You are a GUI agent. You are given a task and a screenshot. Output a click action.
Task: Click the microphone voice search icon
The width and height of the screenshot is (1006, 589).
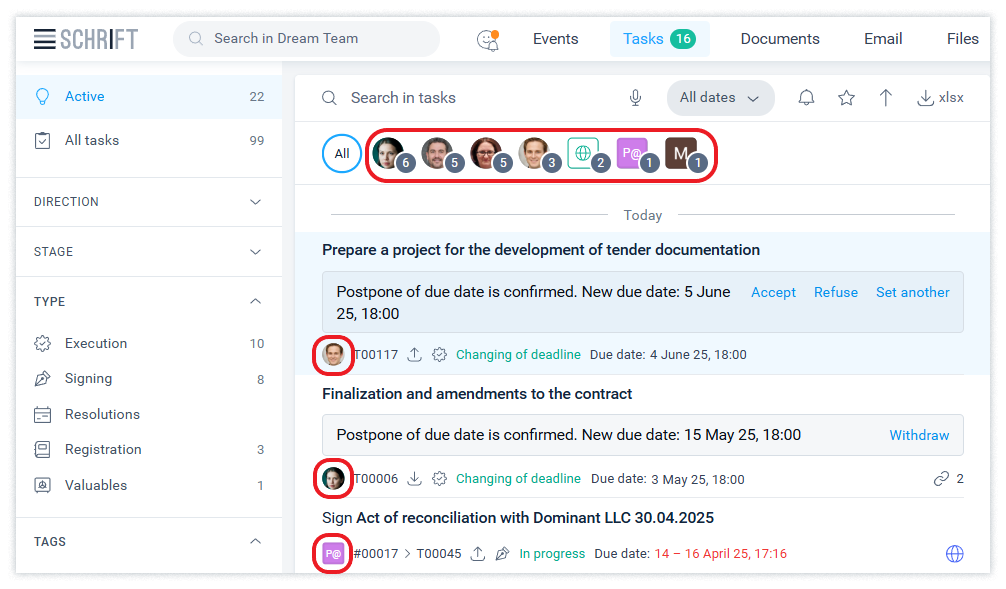(x=635, y=98)
